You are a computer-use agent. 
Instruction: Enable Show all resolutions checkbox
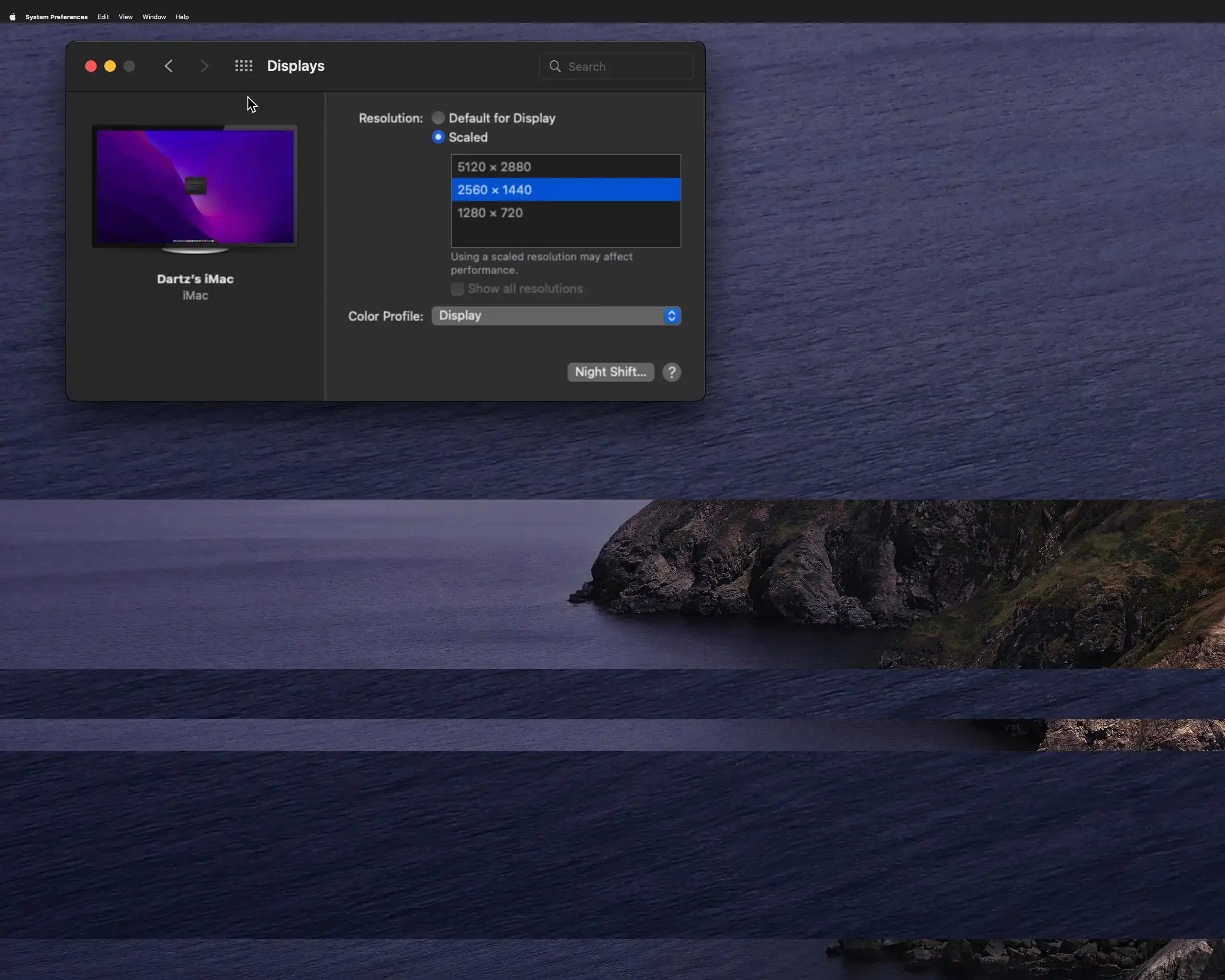[x=457, y=289]
